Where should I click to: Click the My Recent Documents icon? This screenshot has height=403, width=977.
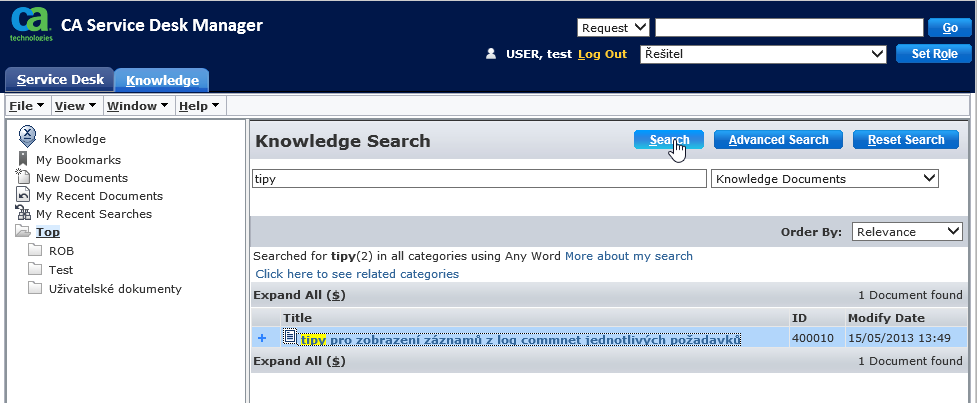[x=22, y=194]
